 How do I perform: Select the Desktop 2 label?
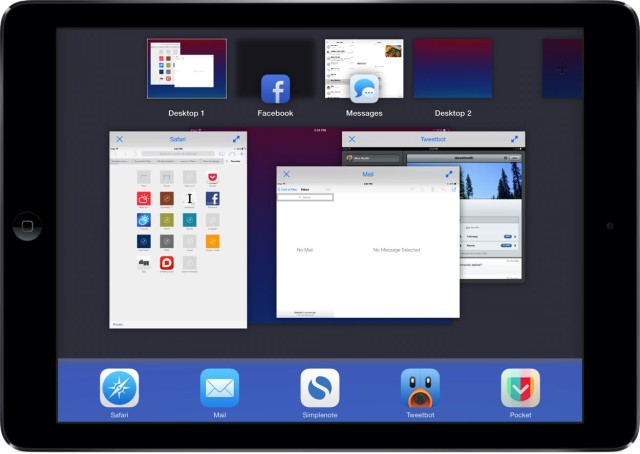[453, 113]
